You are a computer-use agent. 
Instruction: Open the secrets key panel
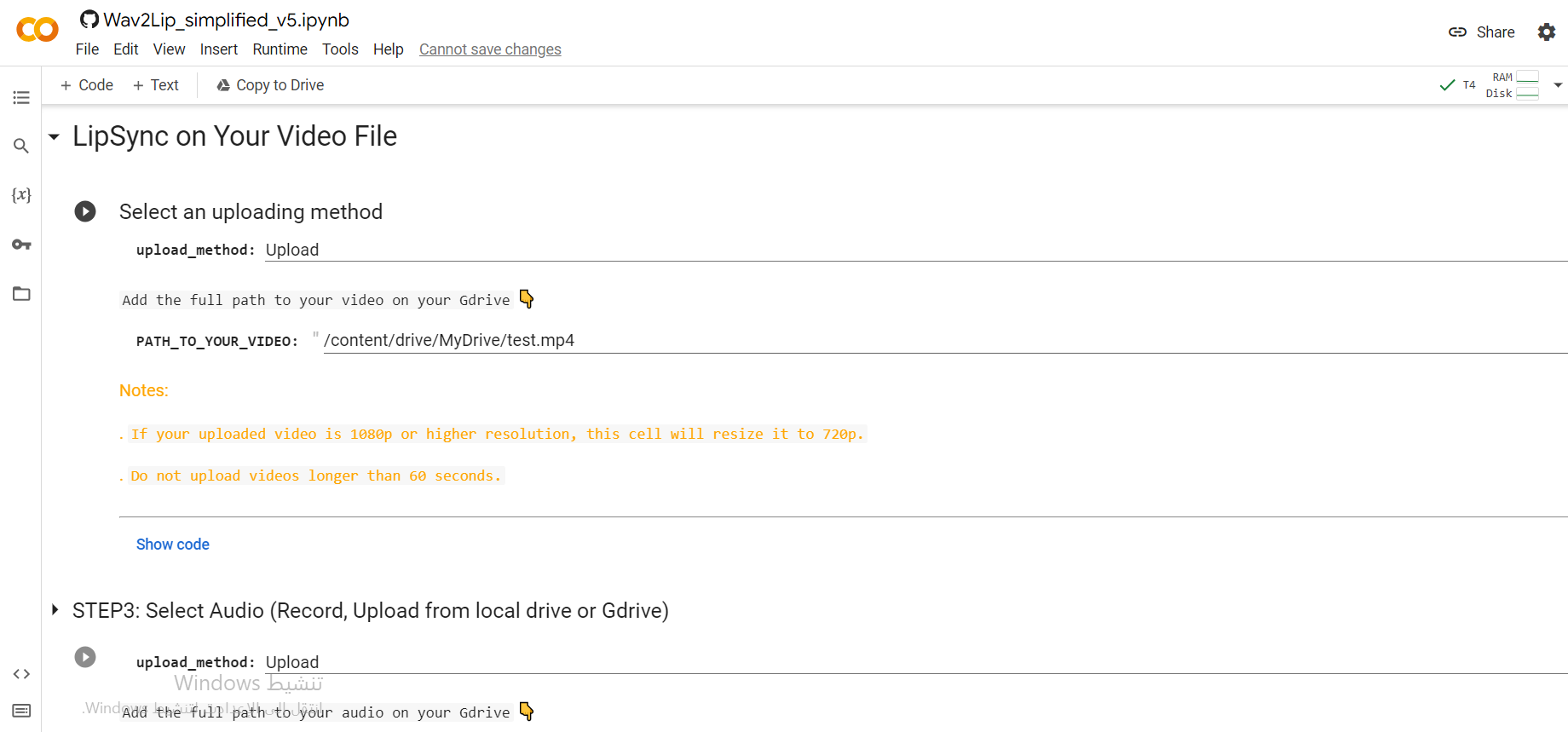pyautogui.click(x=21, y=245)
